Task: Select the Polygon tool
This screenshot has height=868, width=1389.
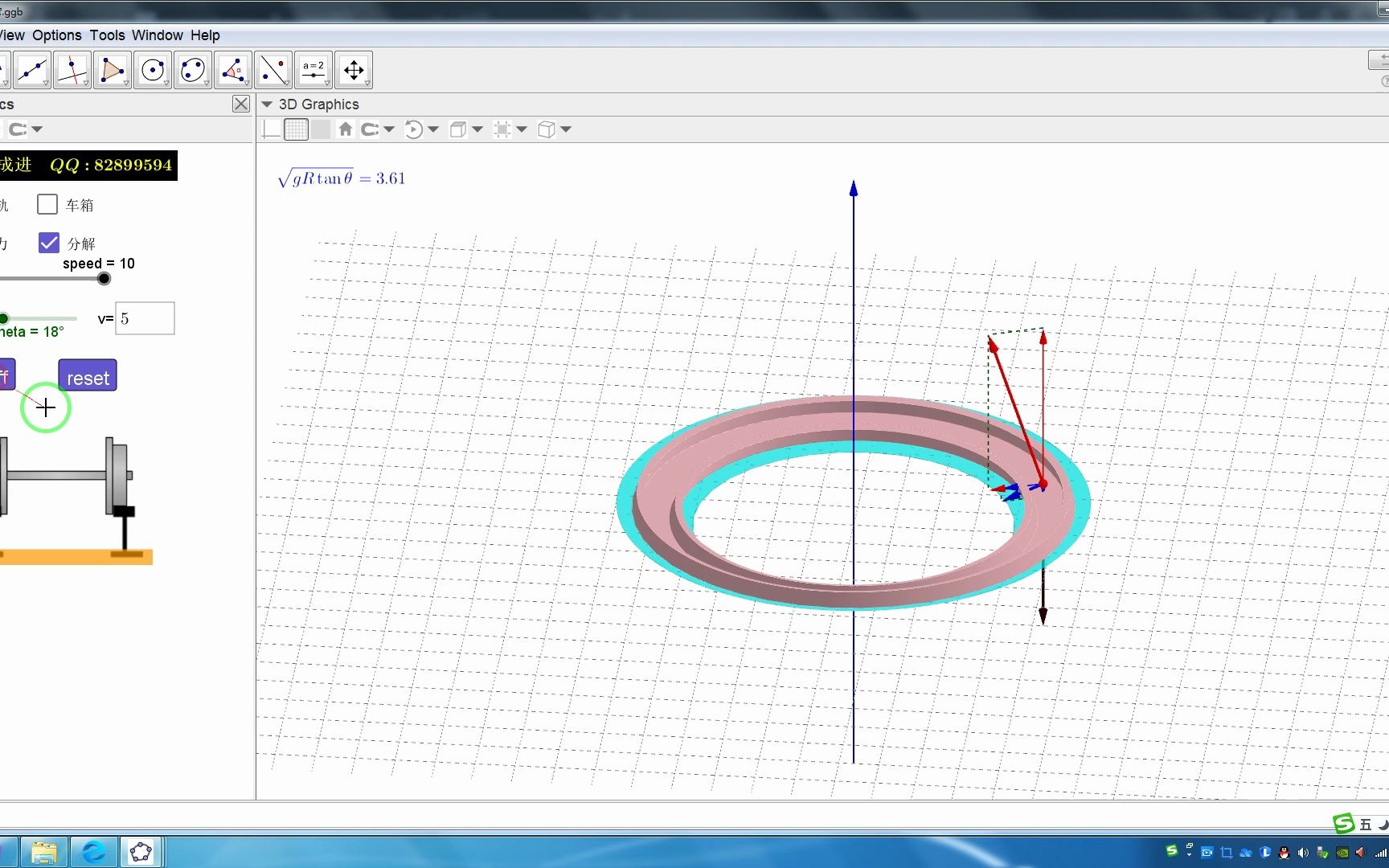Action: pos(113,69)
